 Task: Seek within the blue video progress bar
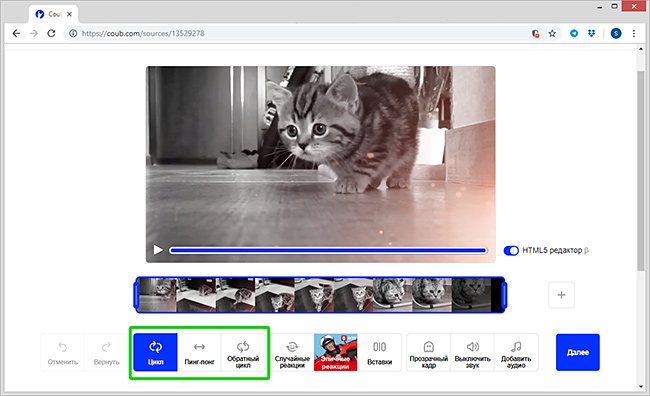click(328, 250)
